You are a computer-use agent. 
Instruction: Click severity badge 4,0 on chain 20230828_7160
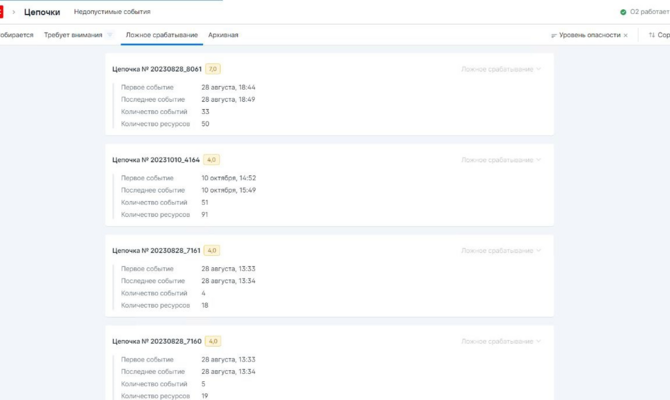click(212, 341)
